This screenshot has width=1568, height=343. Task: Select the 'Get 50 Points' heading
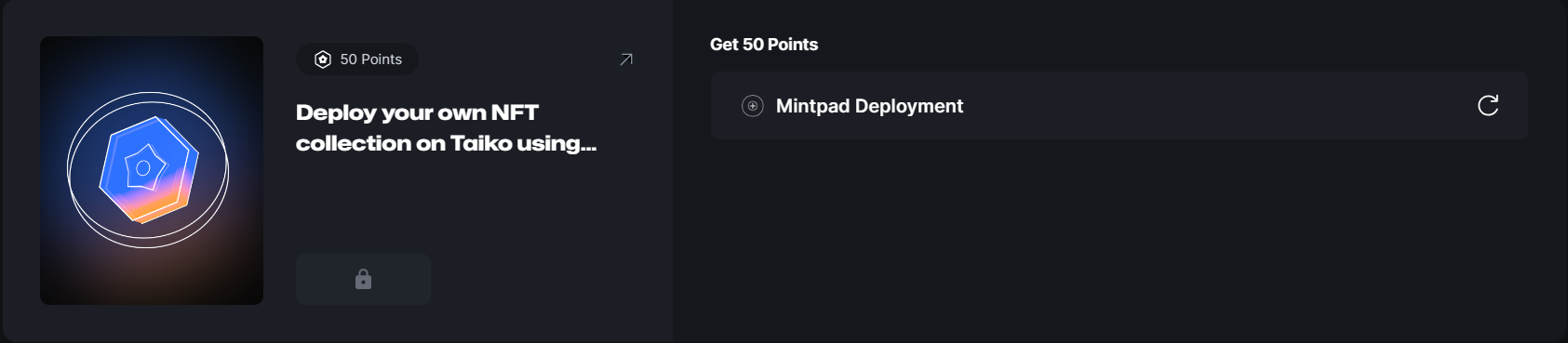click(764, 45)
